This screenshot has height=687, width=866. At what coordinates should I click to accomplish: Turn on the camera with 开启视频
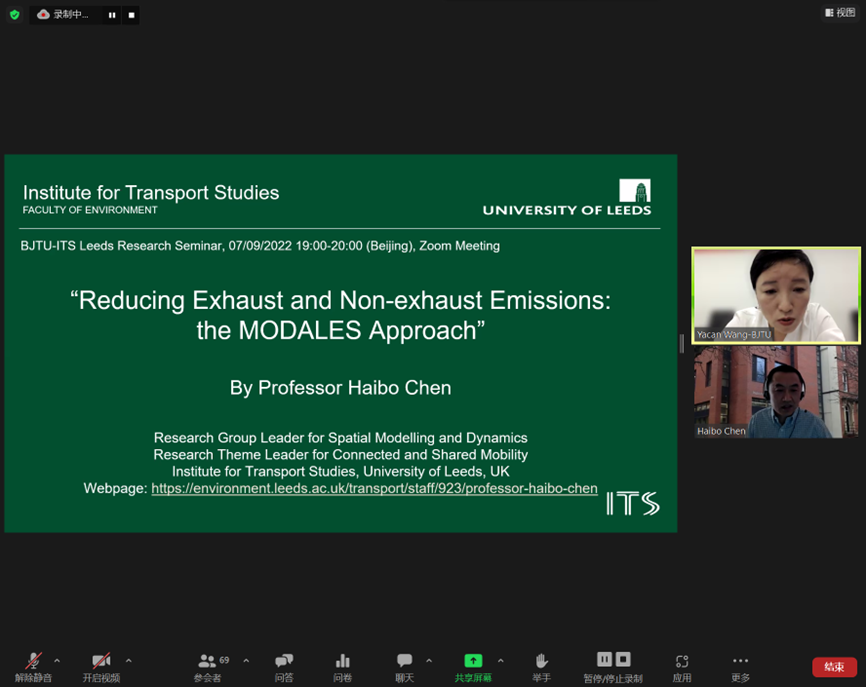point(101,667)
